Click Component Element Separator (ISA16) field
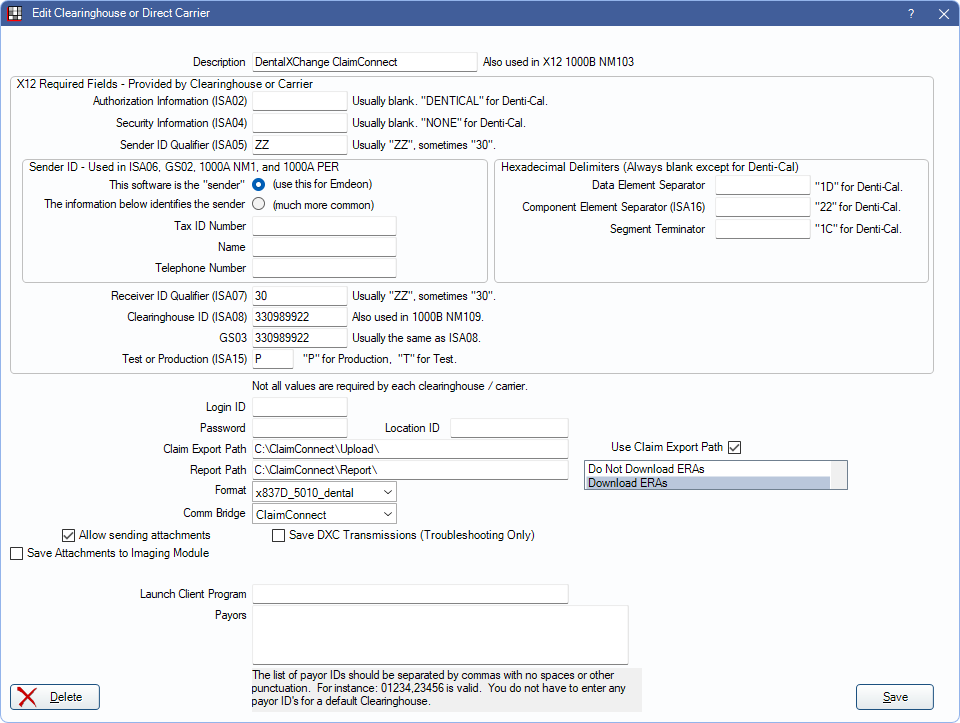Viewport: 960px width, 723px height. click(x=762, y=207)
